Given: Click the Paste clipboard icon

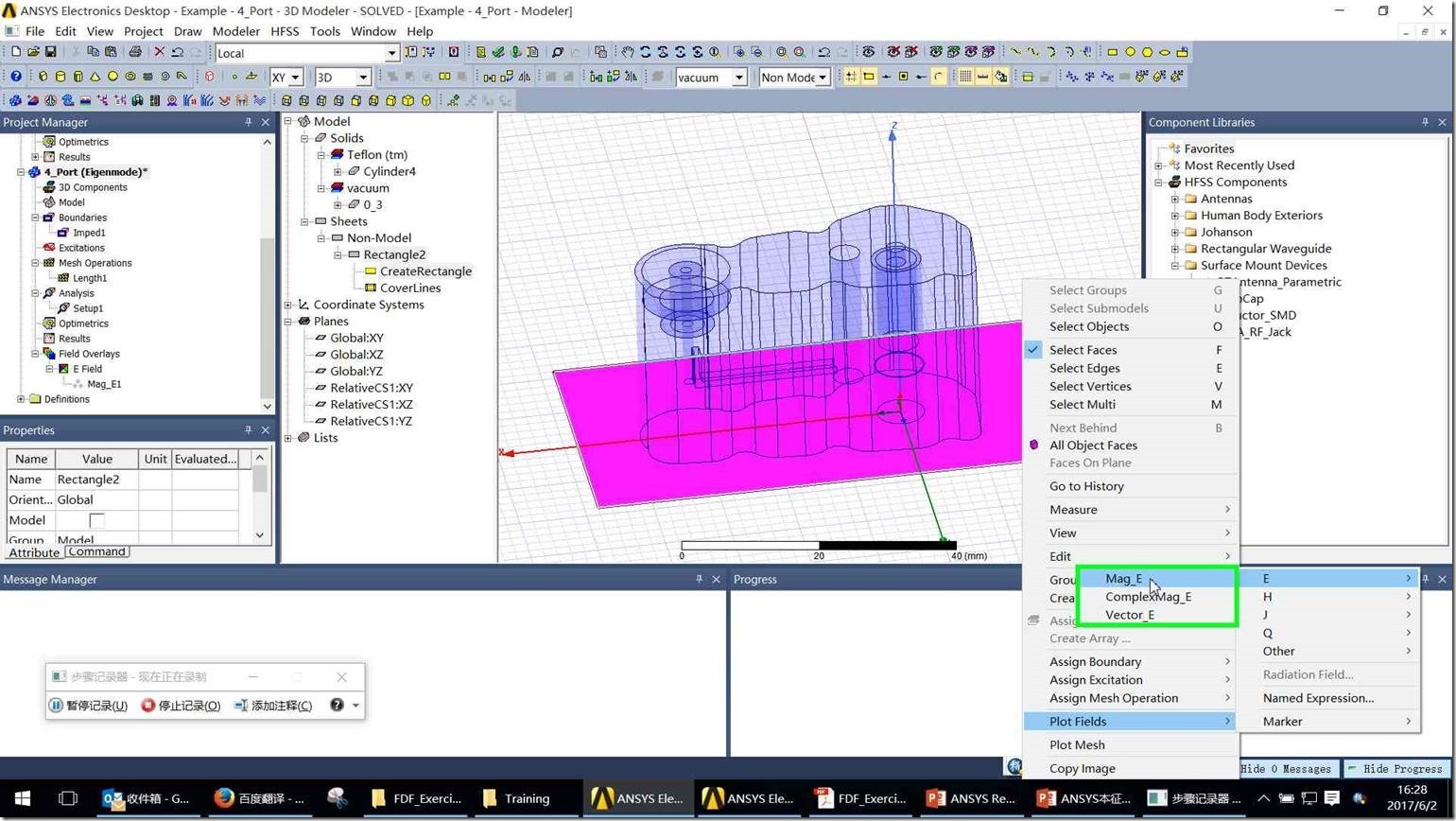Looking at the screenshot, I should point(111,52).
